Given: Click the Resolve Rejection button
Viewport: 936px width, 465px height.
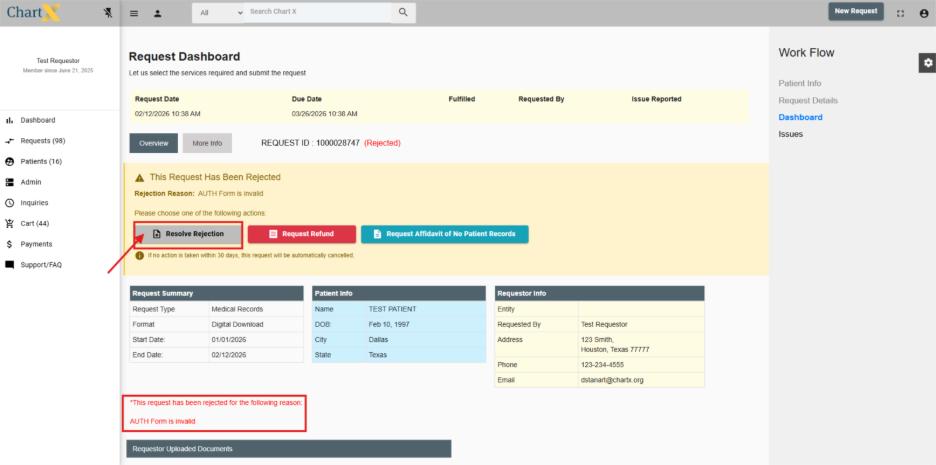Looking at the screenshot, I should point(188,234).
